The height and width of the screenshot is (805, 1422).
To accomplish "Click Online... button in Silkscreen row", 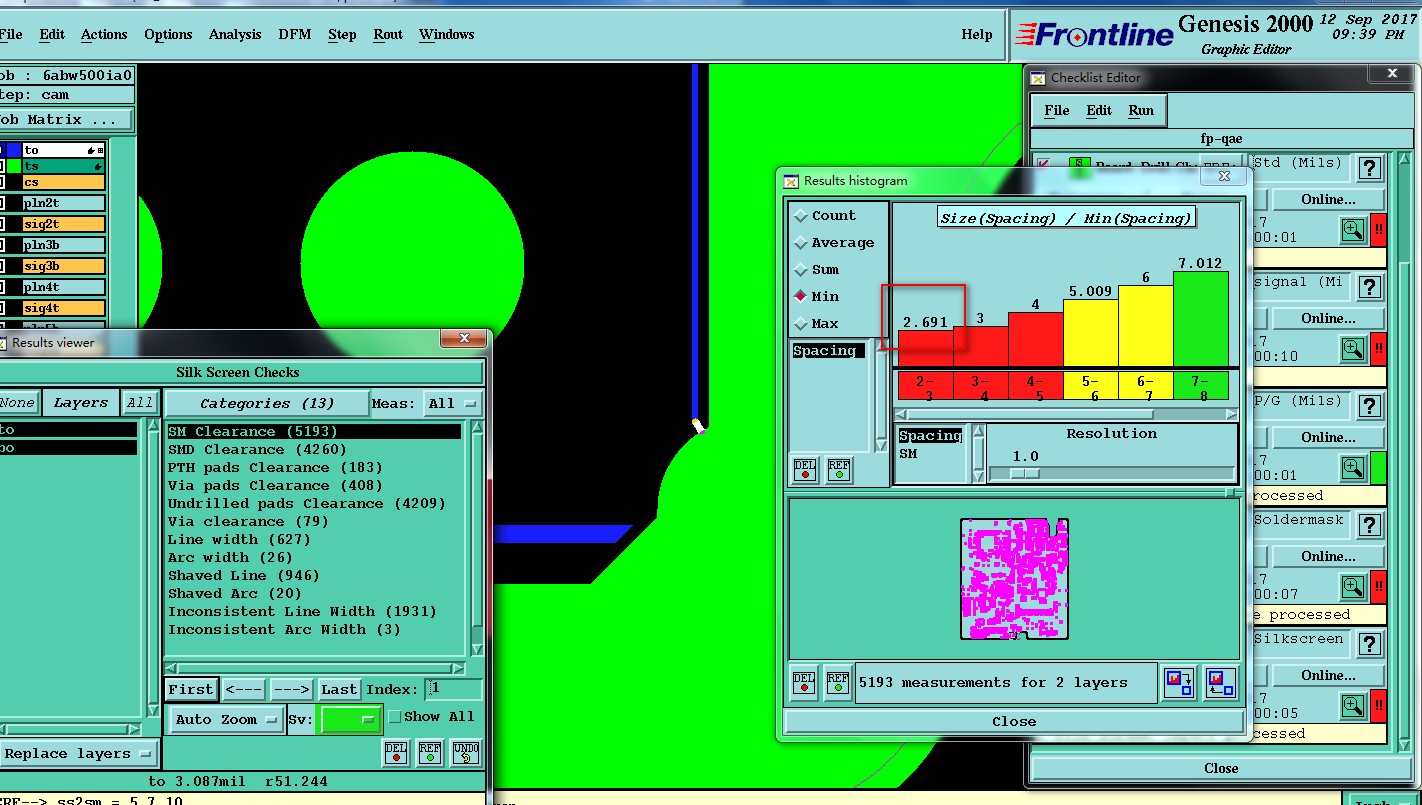I will click(1328, 675).
